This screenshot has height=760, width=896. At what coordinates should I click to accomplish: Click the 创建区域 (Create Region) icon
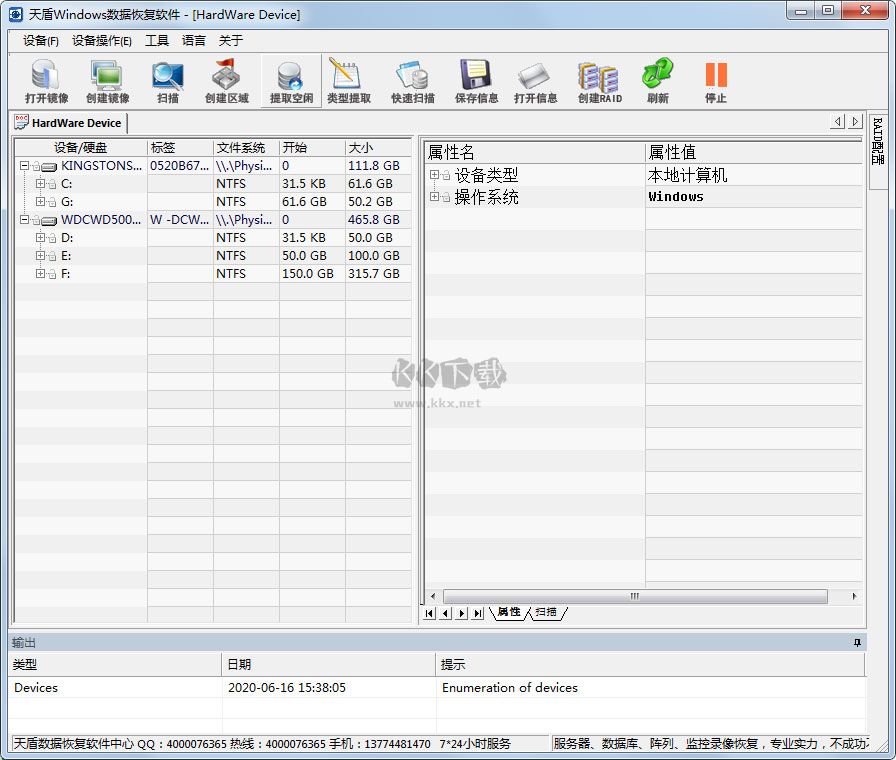227,78
